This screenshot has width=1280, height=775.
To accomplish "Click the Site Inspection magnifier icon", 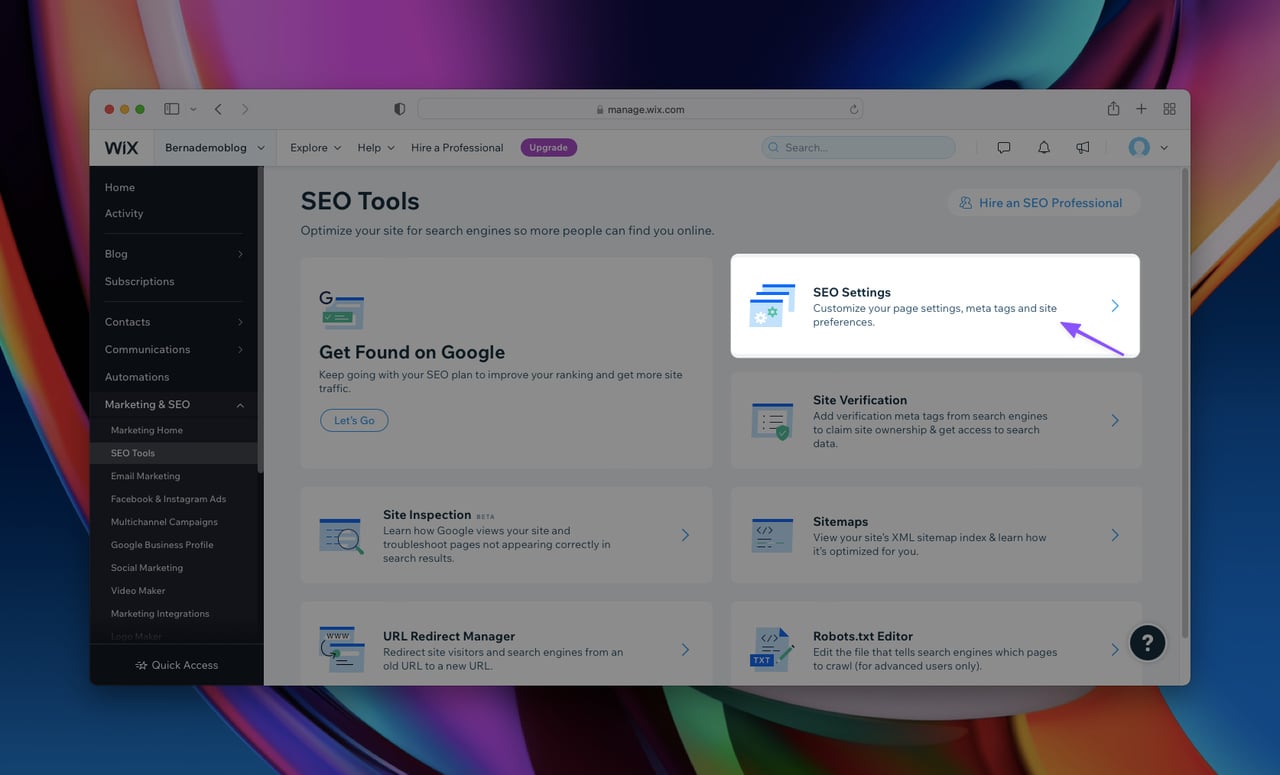I will click(x=341, y=536).
